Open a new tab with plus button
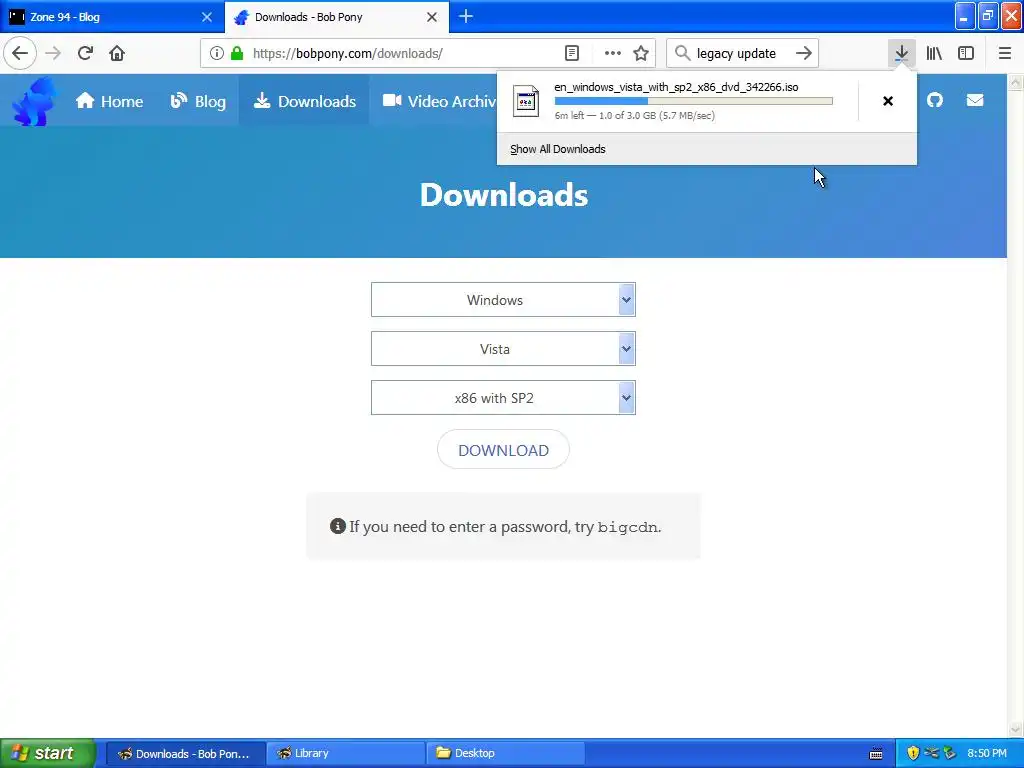Viewport: 1024px width, 768px height. [x=466, y=17]
